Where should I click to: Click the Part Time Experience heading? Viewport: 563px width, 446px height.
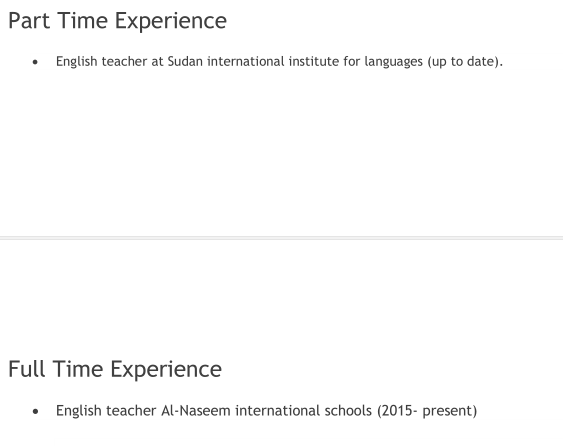coord(117,21)
